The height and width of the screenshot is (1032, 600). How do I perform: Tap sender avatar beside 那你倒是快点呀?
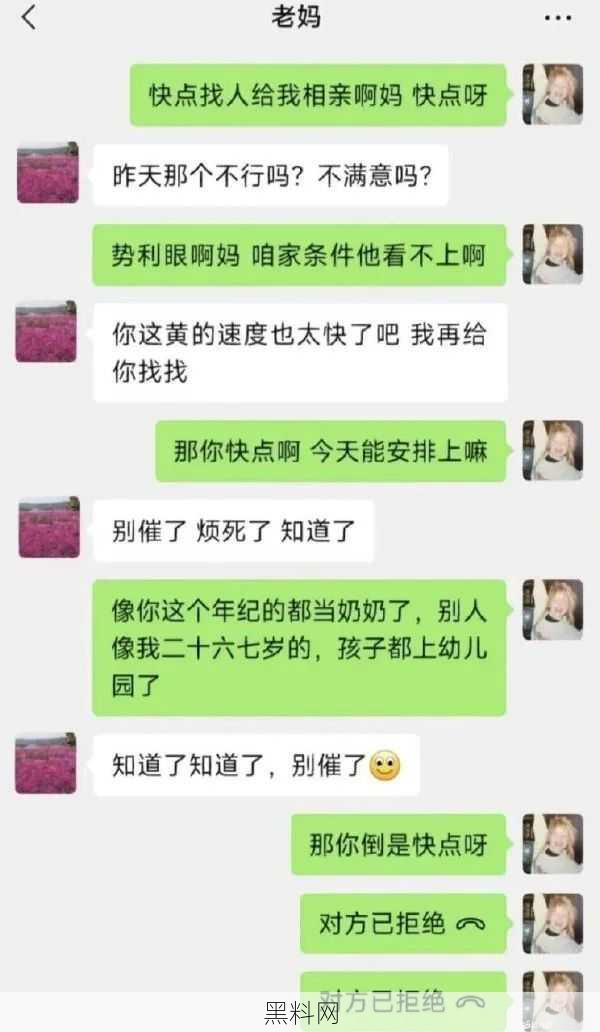(x=553, y=844)
